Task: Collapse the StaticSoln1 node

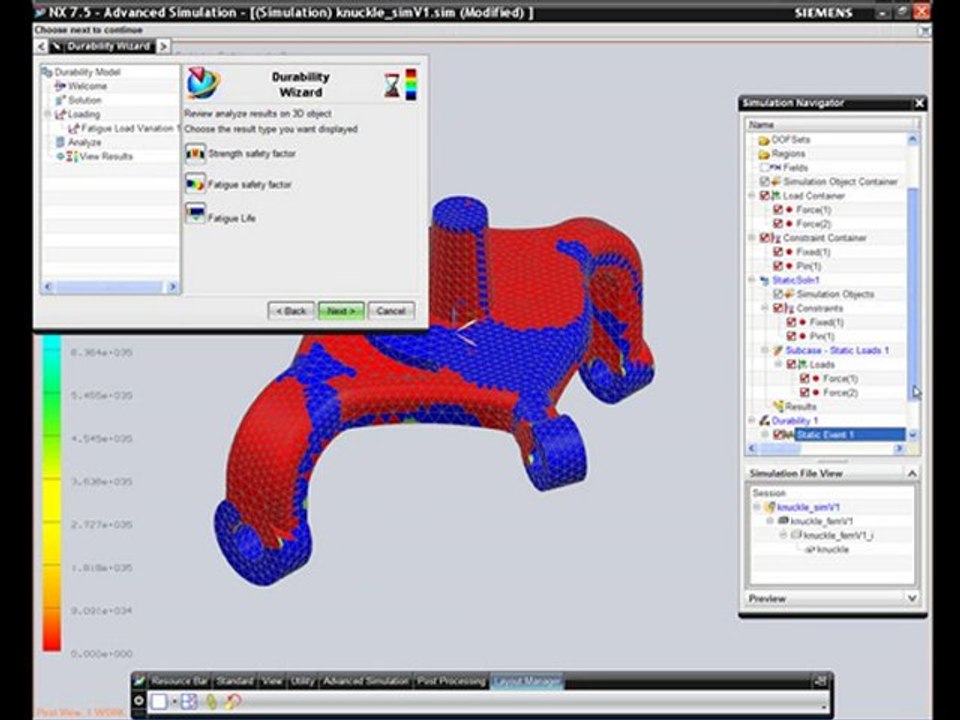Action: point(752,280)
